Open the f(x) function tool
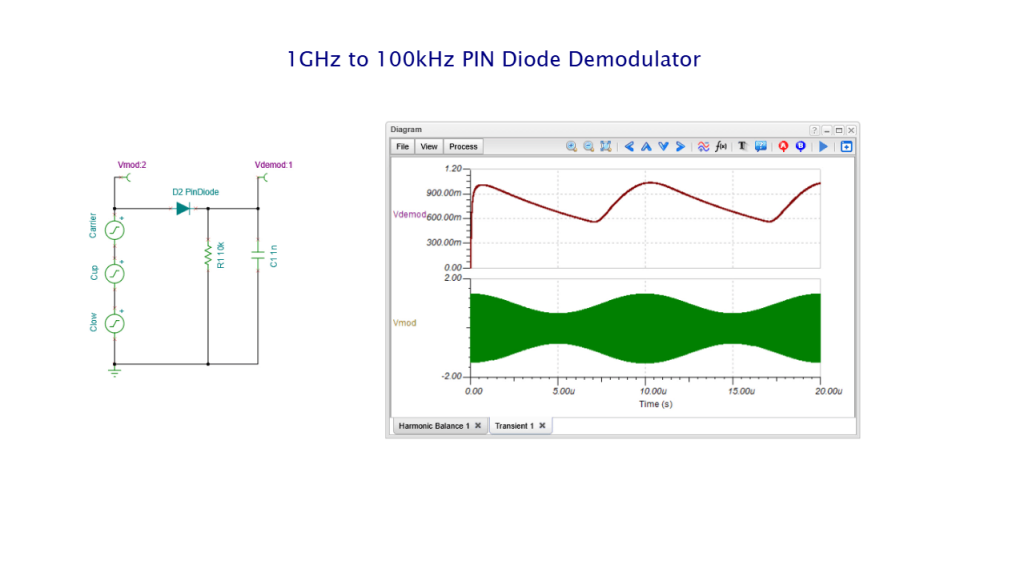 click(x=721, y=146)
